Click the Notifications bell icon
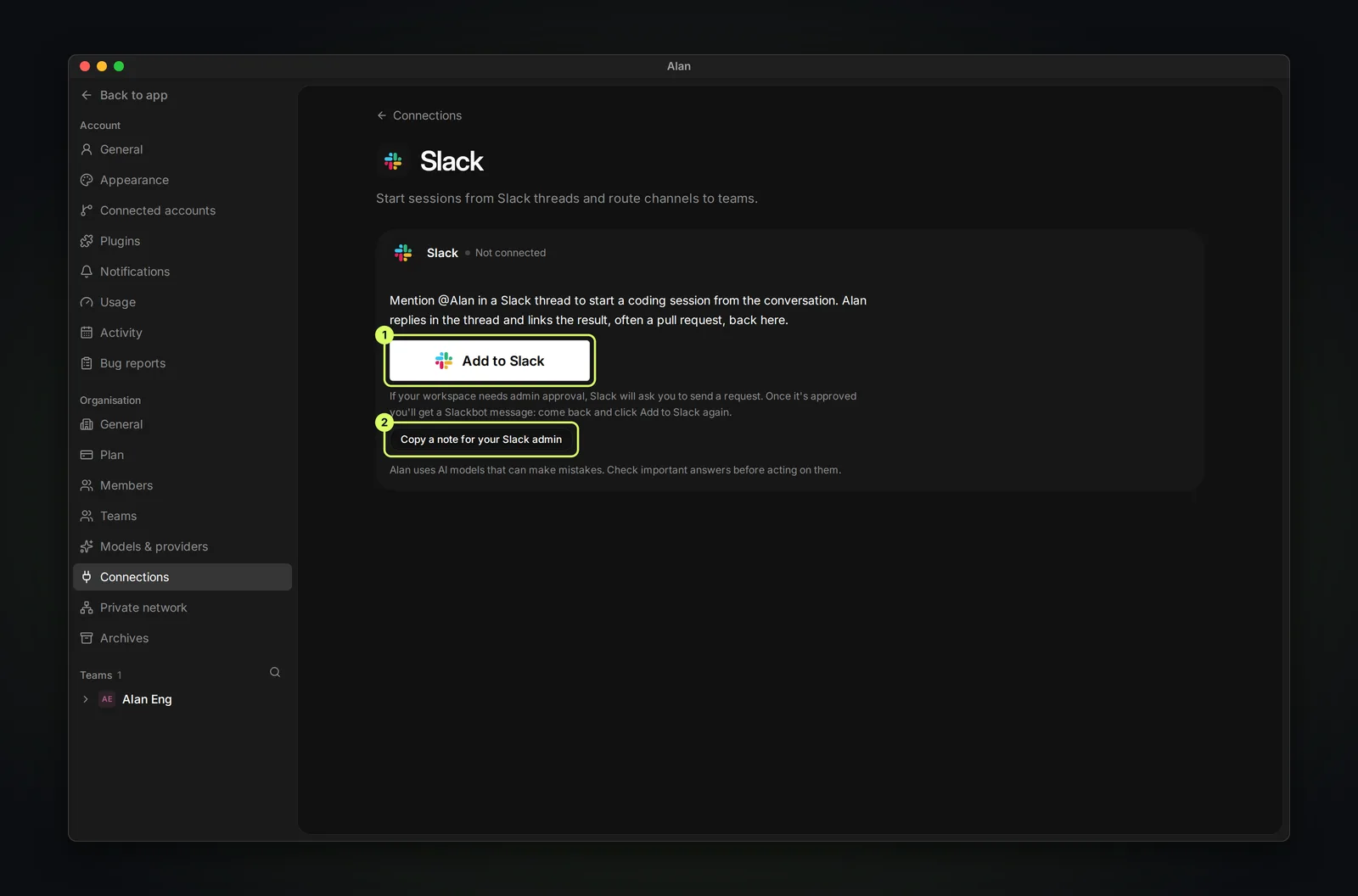The height and width of the screenshot is (896, 1358). 87,272
